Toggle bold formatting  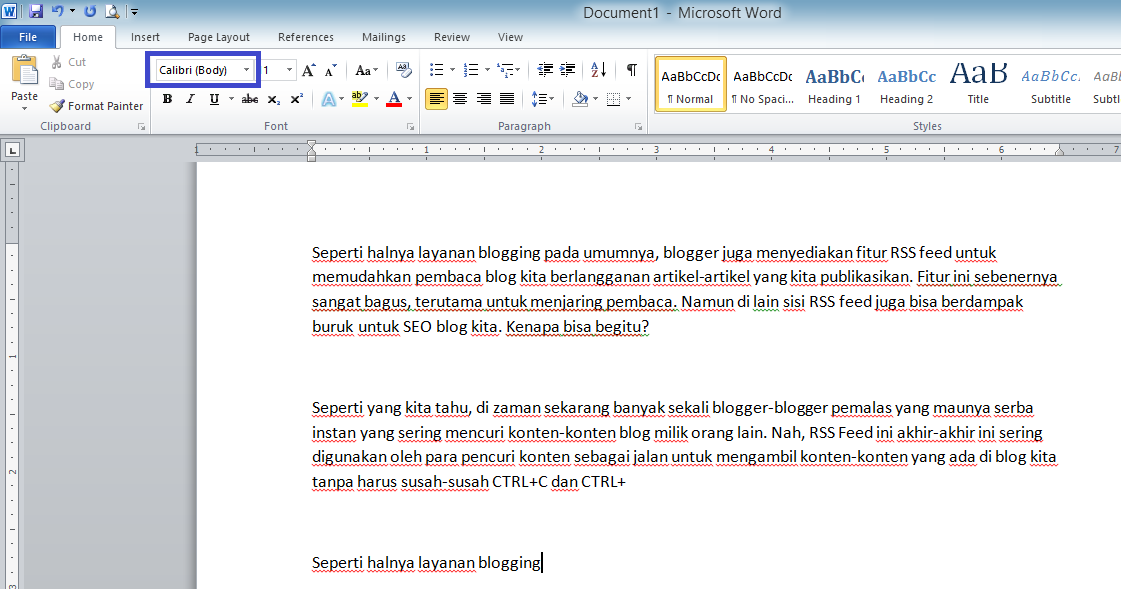[166, 98]
